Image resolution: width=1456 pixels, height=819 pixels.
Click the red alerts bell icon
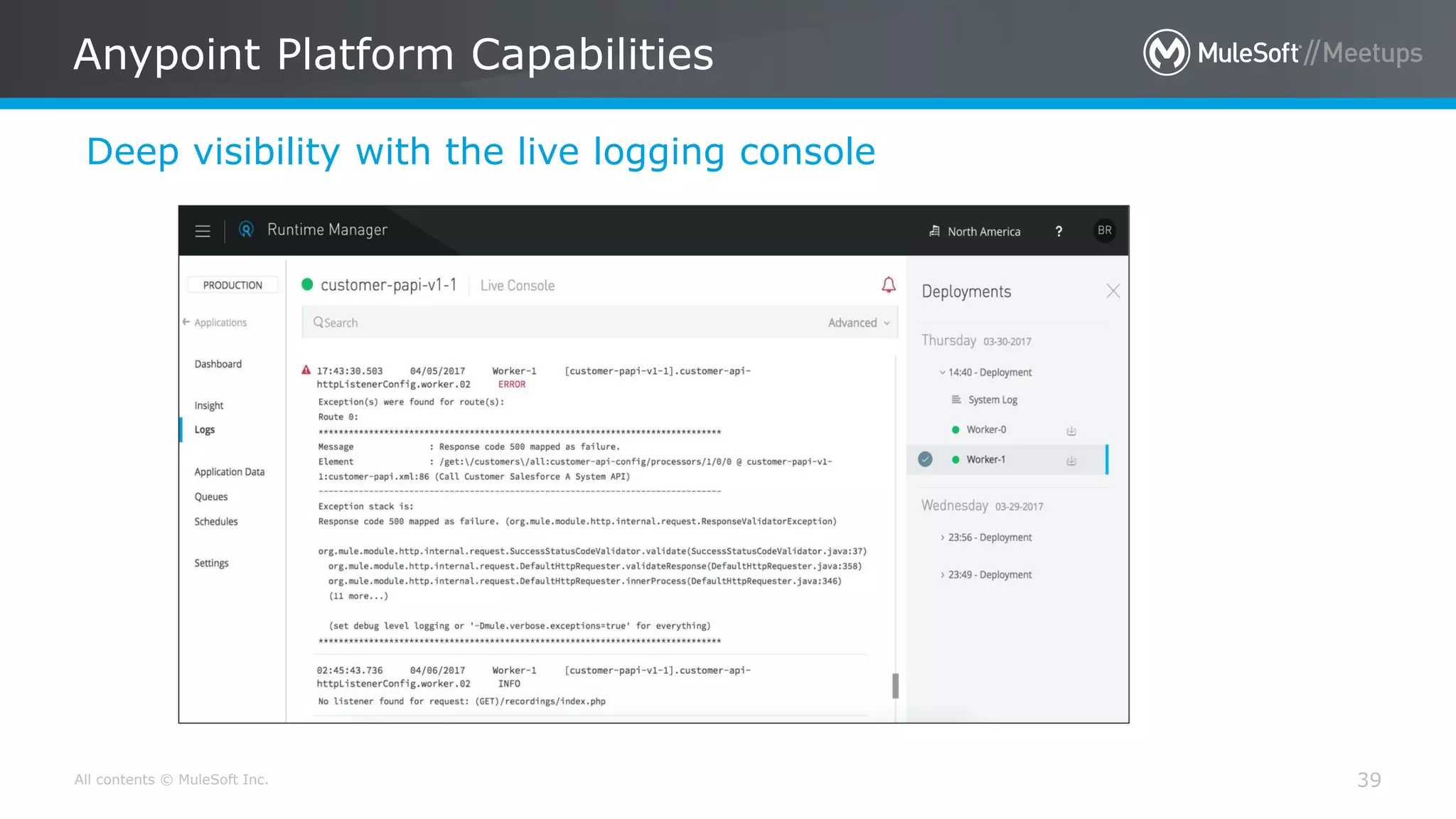889,285
